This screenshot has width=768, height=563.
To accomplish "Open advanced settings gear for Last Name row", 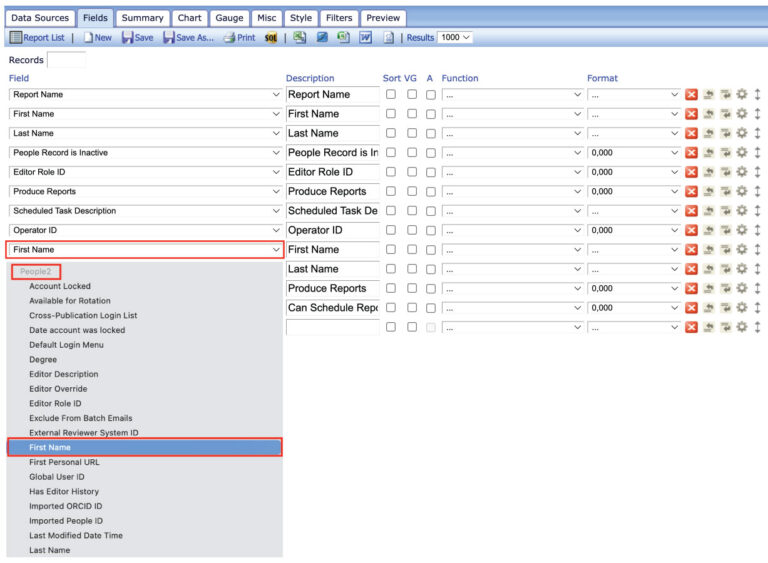I will click(x=742, y=133).
